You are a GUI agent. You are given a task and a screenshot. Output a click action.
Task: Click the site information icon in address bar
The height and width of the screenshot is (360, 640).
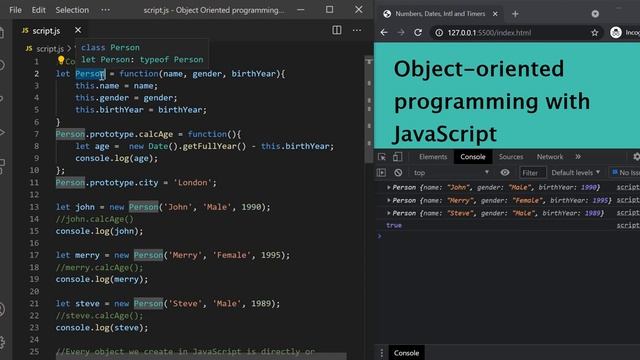tap(439, 33)
